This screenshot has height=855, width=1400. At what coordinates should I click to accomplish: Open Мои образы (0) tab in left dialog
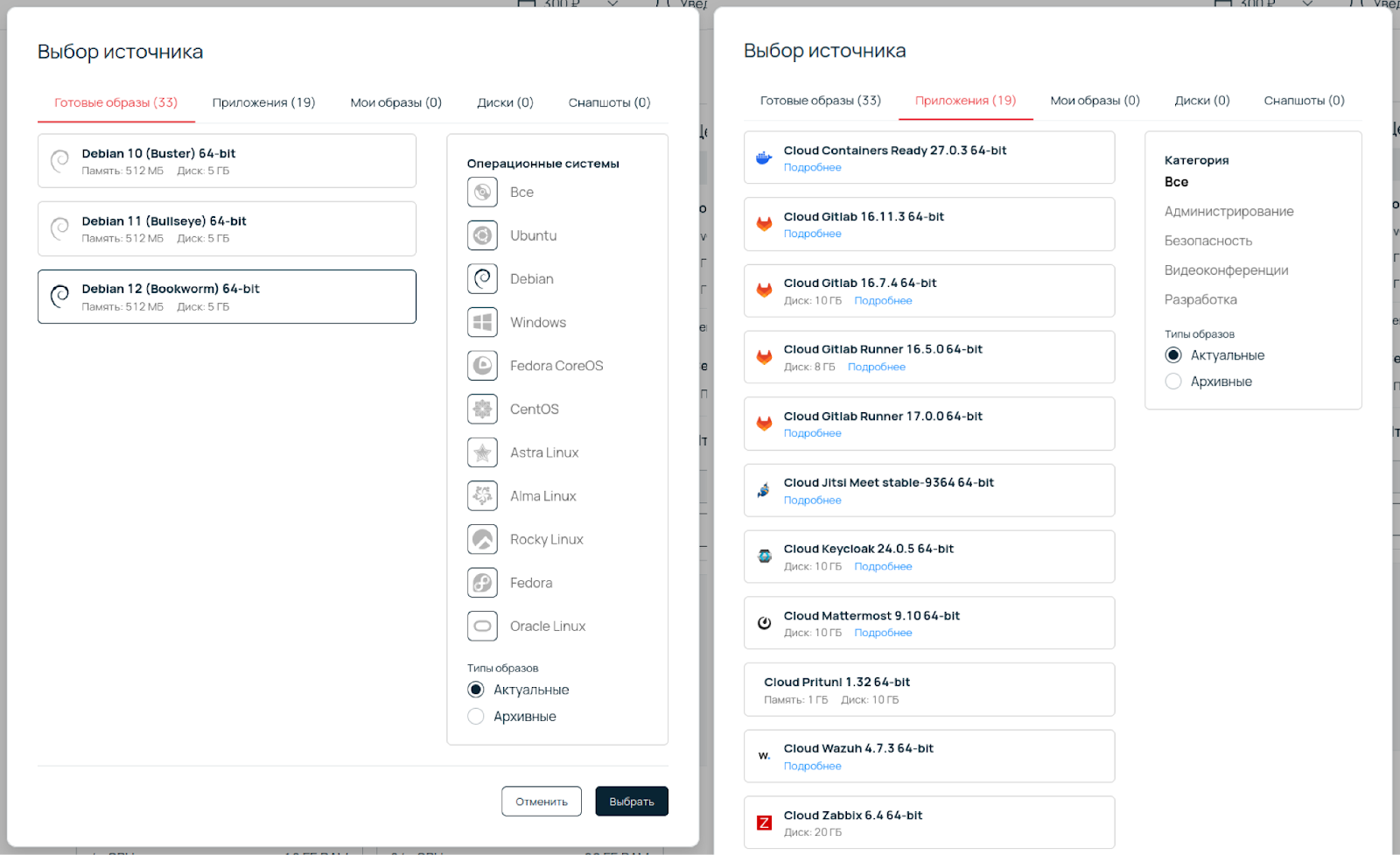click(x=395, y=102)
